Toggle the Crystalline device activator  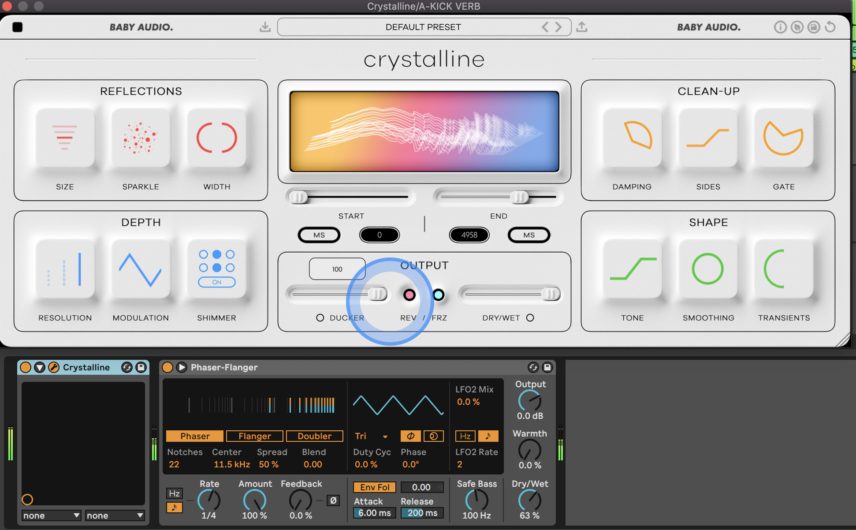[25, 367]
